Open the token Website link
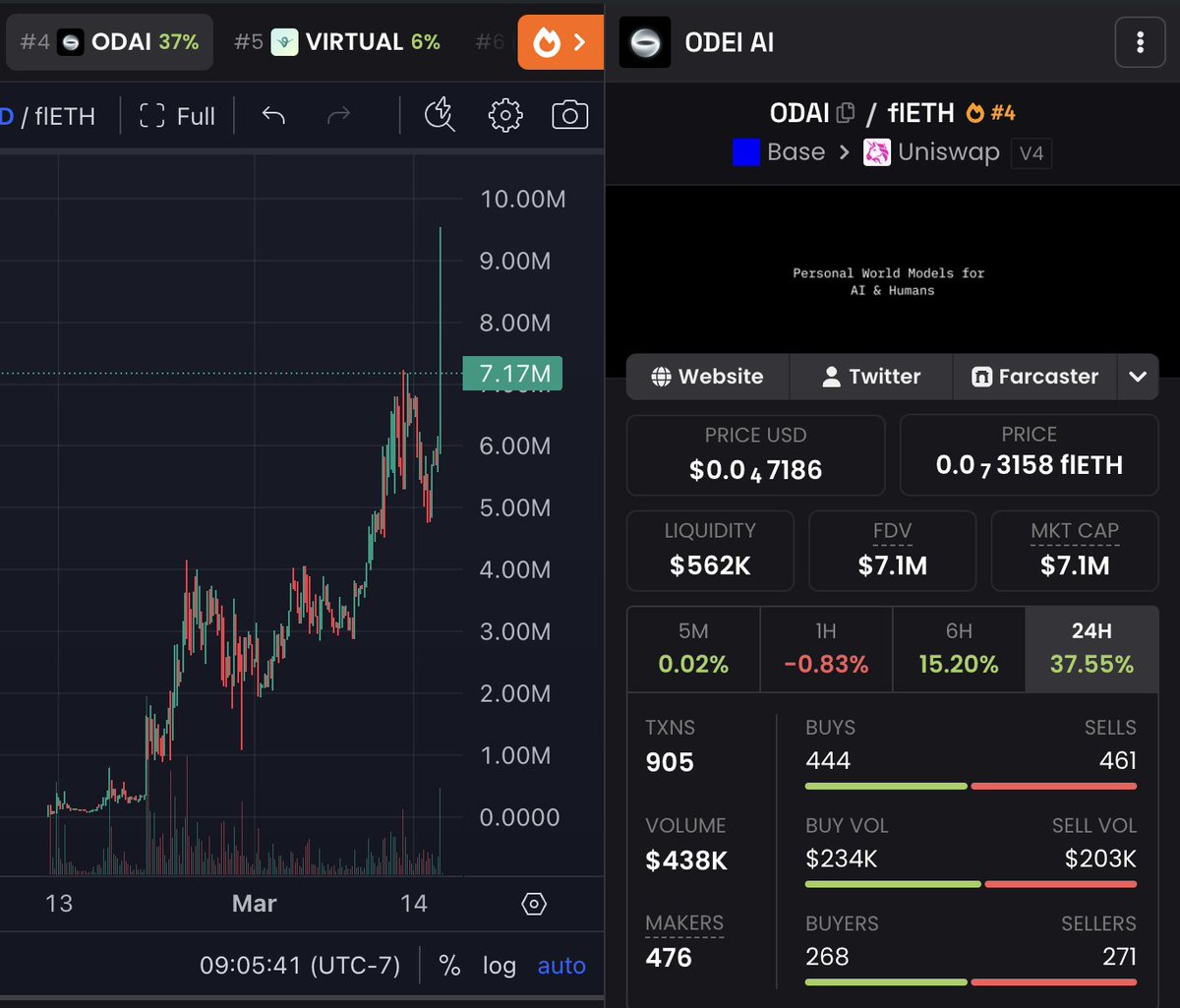The width and height of the screenshot is (1180, 1008). tap(708, 377)
